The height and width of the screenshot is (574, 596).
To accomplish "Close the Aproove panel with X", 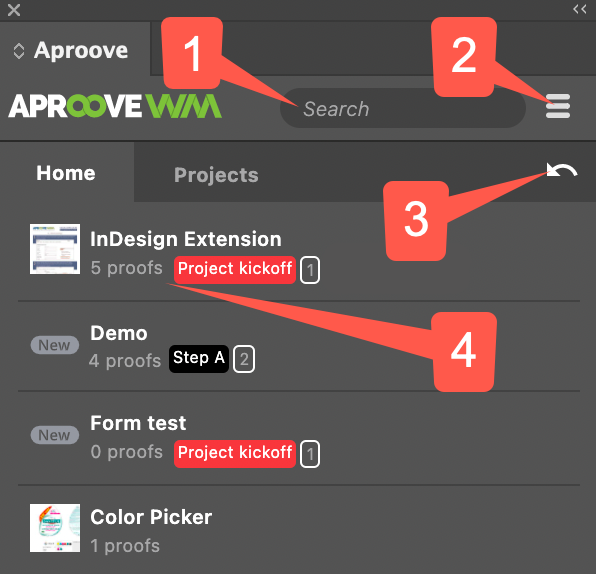I will click(14, 10).
